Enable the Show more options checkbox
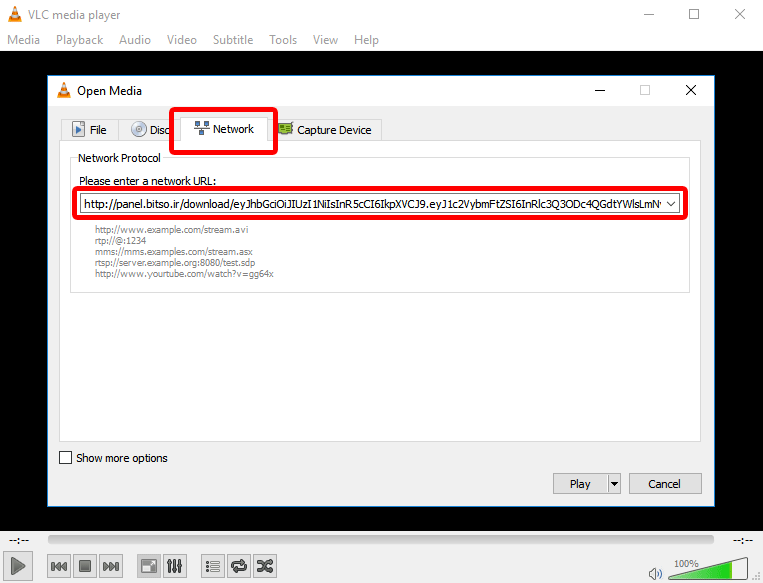This screenshot has height=583, width=763. 66,458
